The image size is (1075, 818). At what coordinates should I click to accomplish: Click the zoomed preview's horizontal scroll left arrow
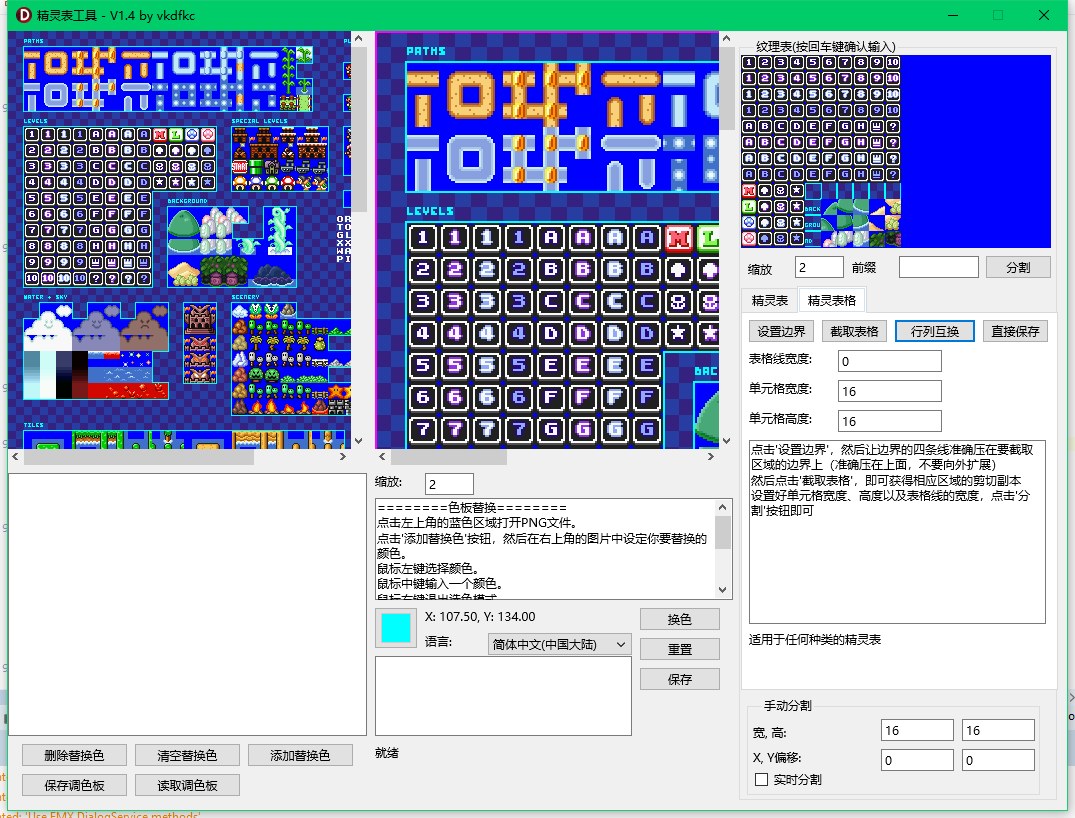(x=383, y=456)
